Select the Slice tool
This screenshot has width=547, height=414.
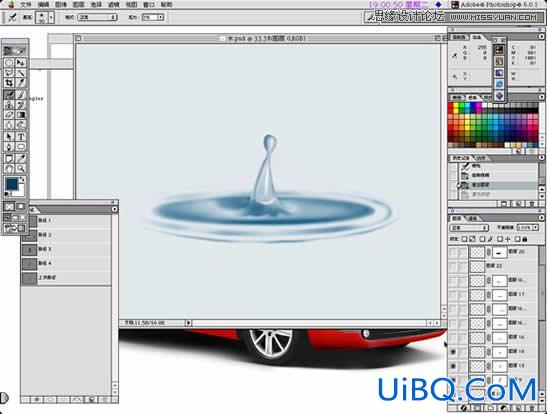pos(21,82)
